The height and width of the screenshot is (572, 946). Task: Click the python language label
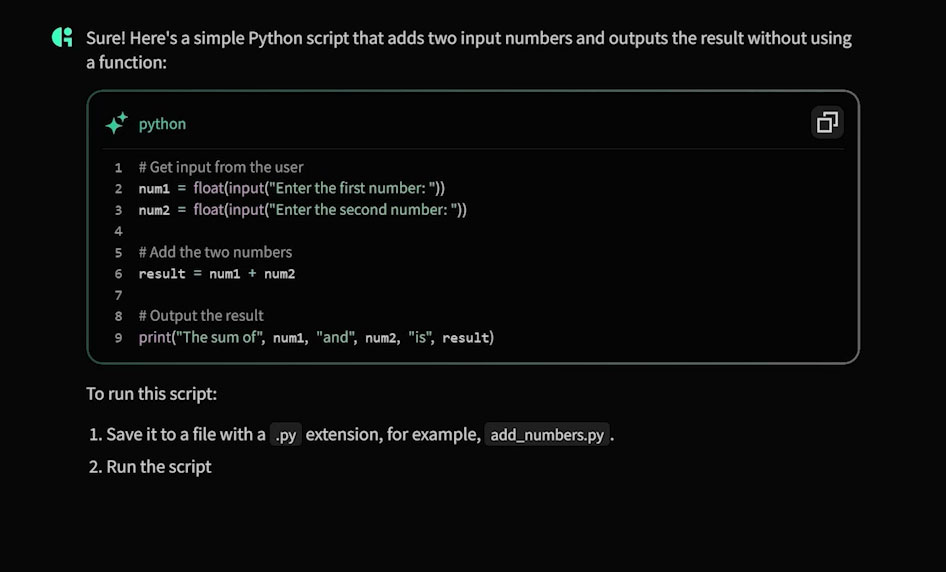162,124
